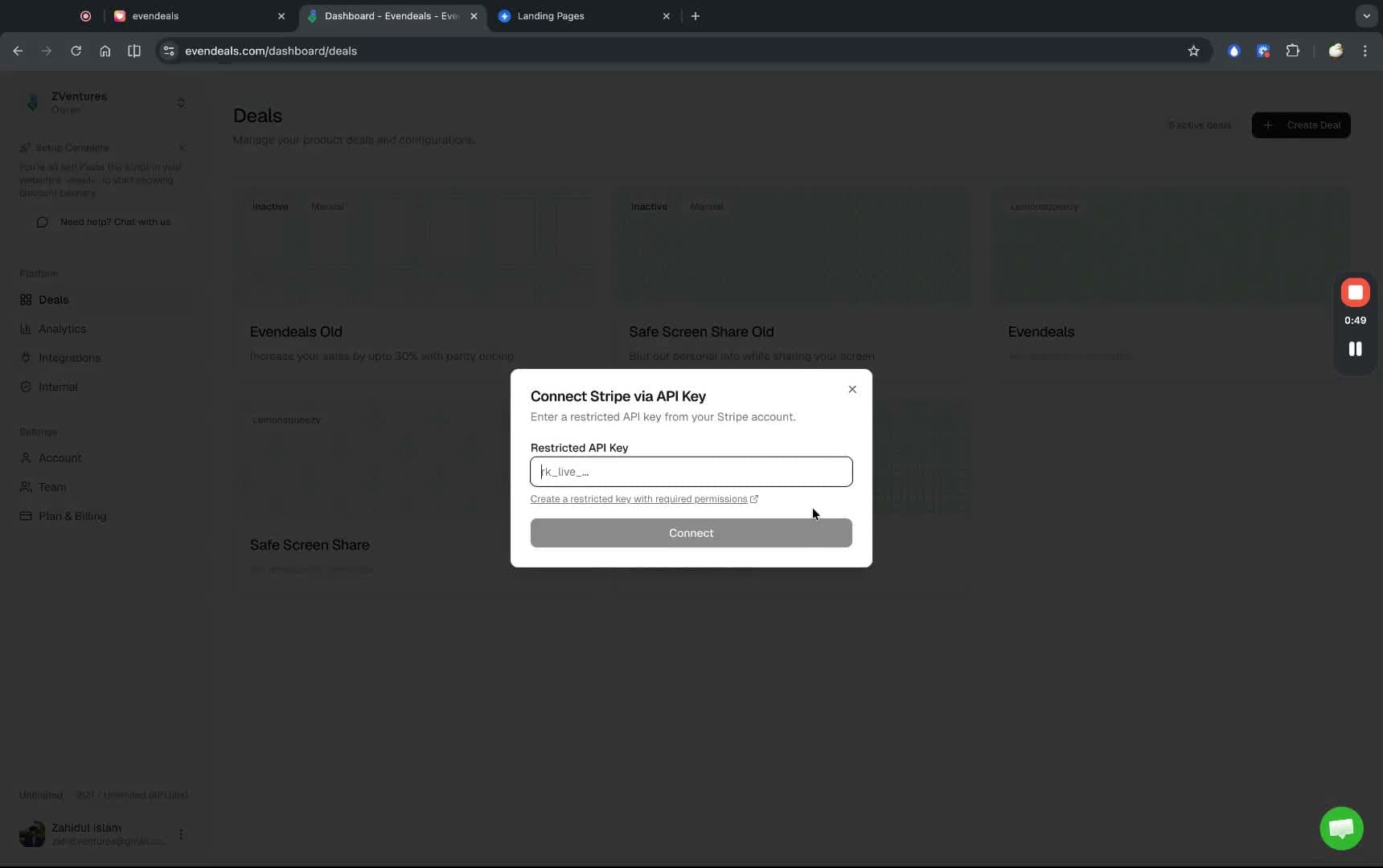Open the Team settings page
1383x868 pixels.
pyautogui.click(x=51, y=487)
